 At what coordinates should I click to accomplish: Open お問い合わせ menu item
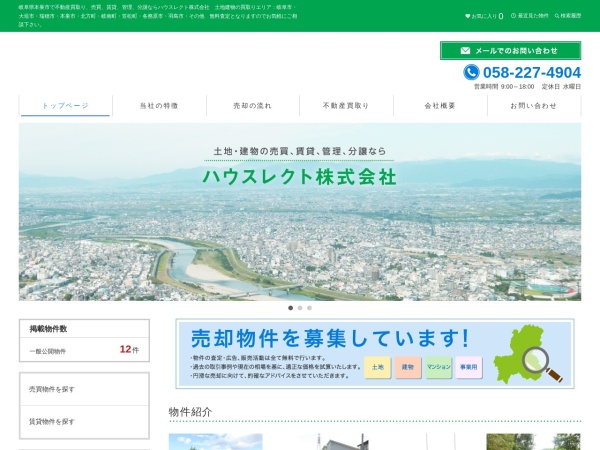pyautogui.click(x=534, y=106)
